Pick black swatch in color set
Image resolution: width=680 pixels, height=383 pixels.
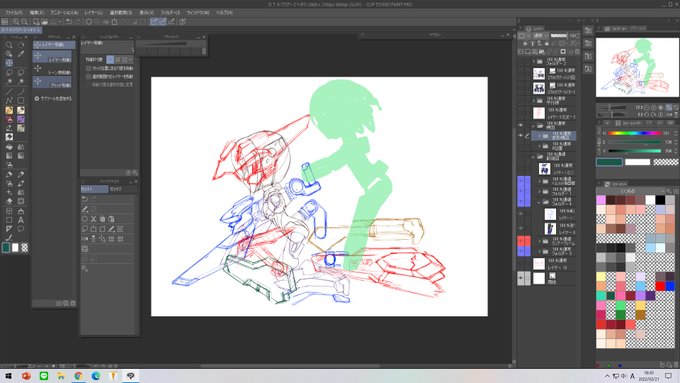tap(660, 200)
